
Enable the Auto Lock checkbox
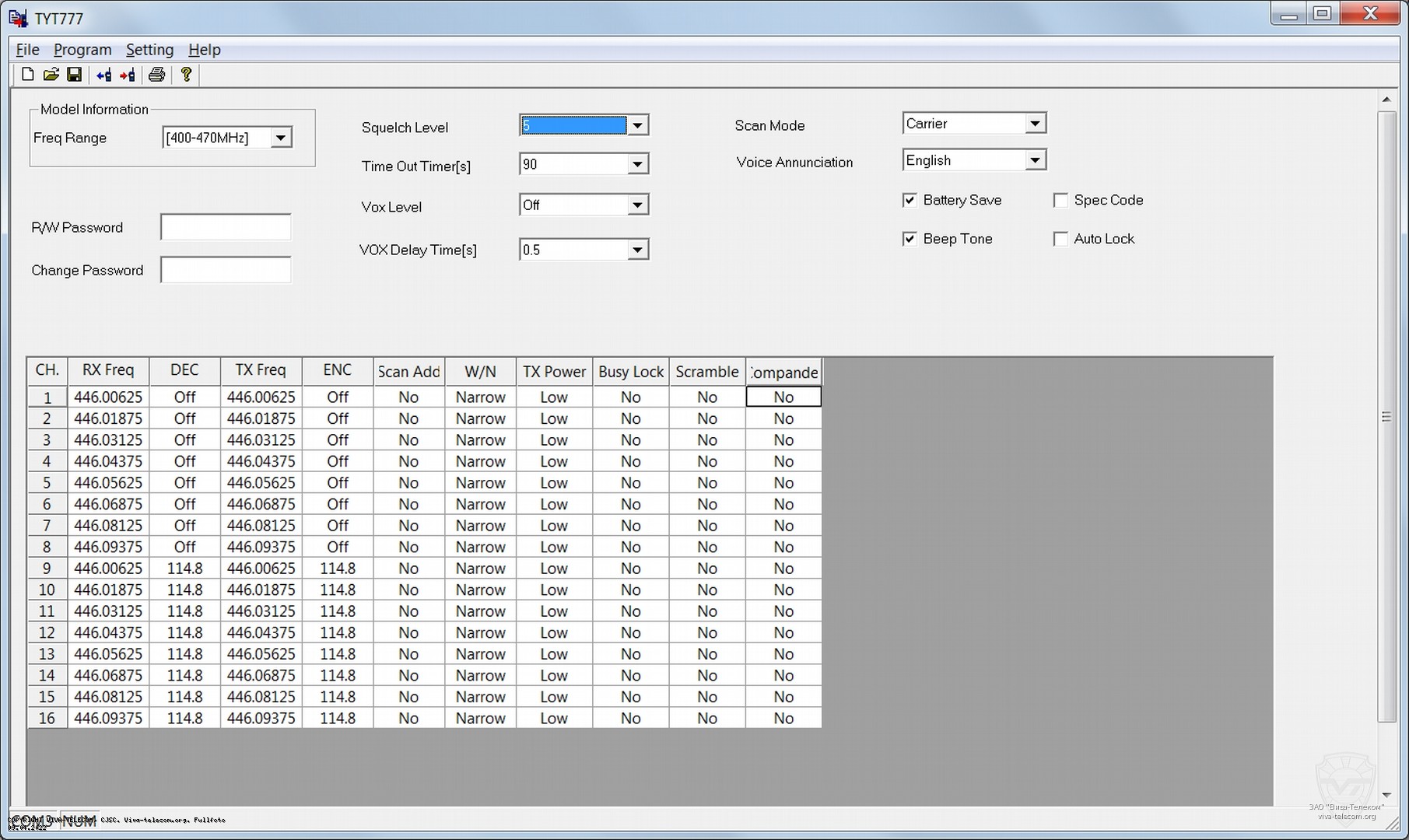(1060, 240)
